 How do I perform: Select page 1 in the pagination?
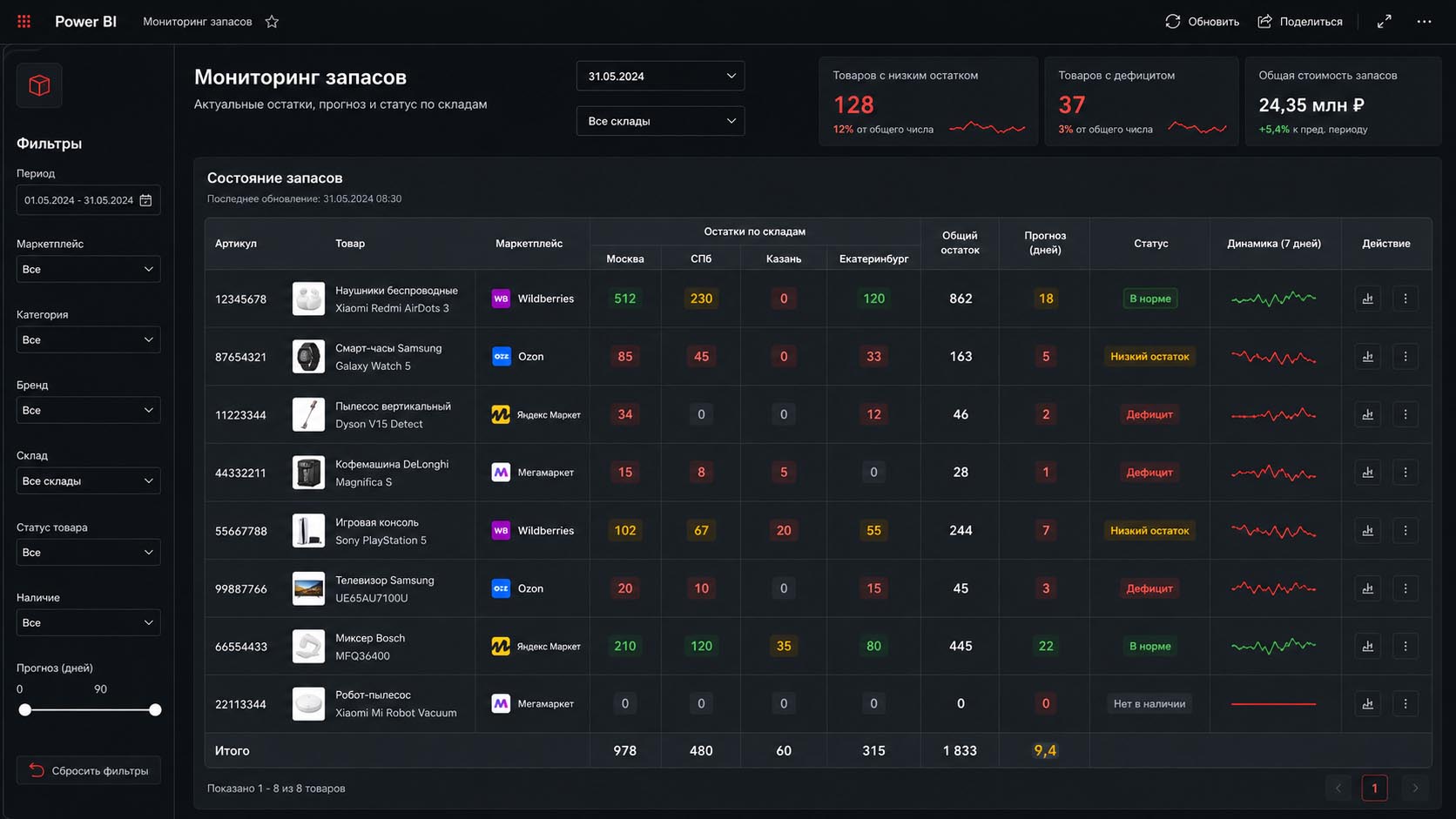tap(1375, 789)
